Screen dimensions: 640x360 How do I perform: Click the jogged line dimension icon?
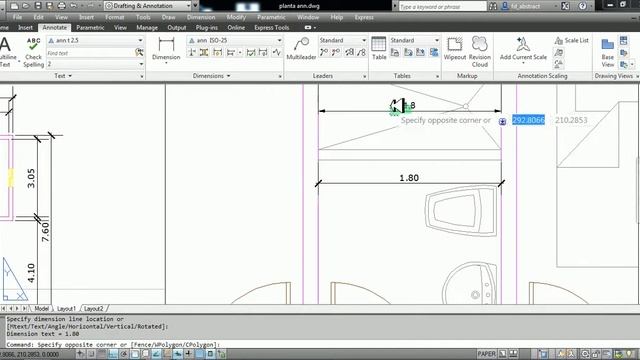click(277, 52)
